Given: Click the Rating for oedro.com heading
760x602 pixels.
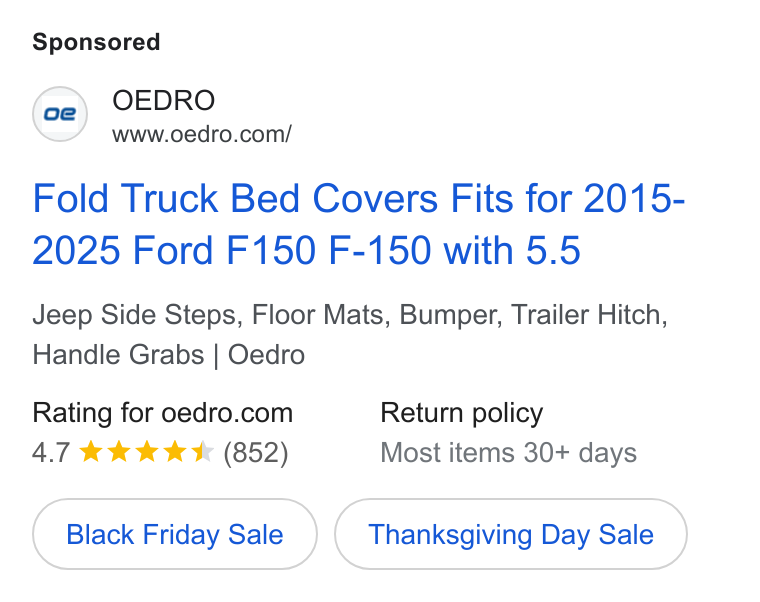Looking at the screenshot, I should [x=163, y=413].
